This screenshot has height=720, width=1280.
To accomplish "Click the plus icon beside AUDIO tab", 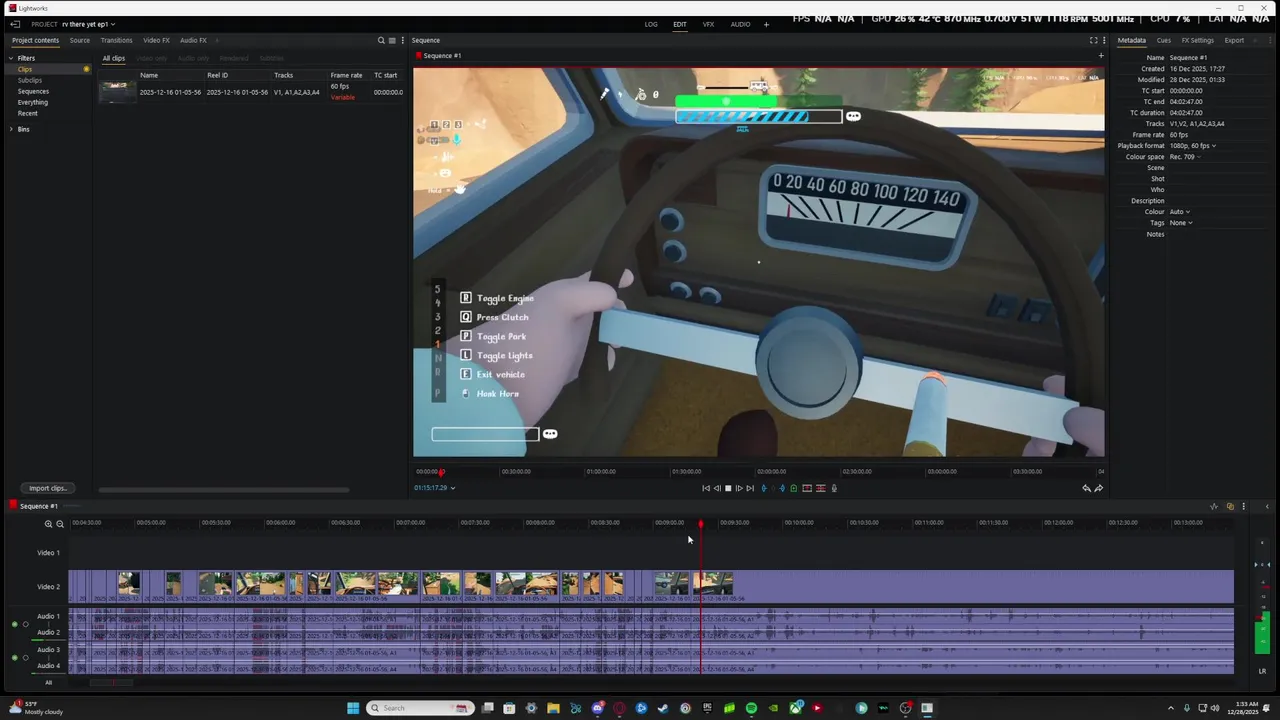I will point(767,24).
